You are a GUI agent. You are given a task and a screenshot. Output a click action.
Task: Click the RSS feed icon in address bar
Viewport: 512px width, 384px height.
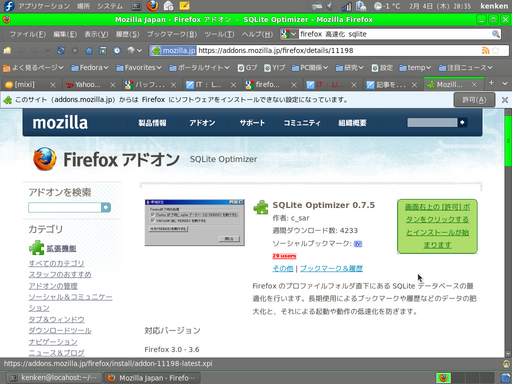485,50
